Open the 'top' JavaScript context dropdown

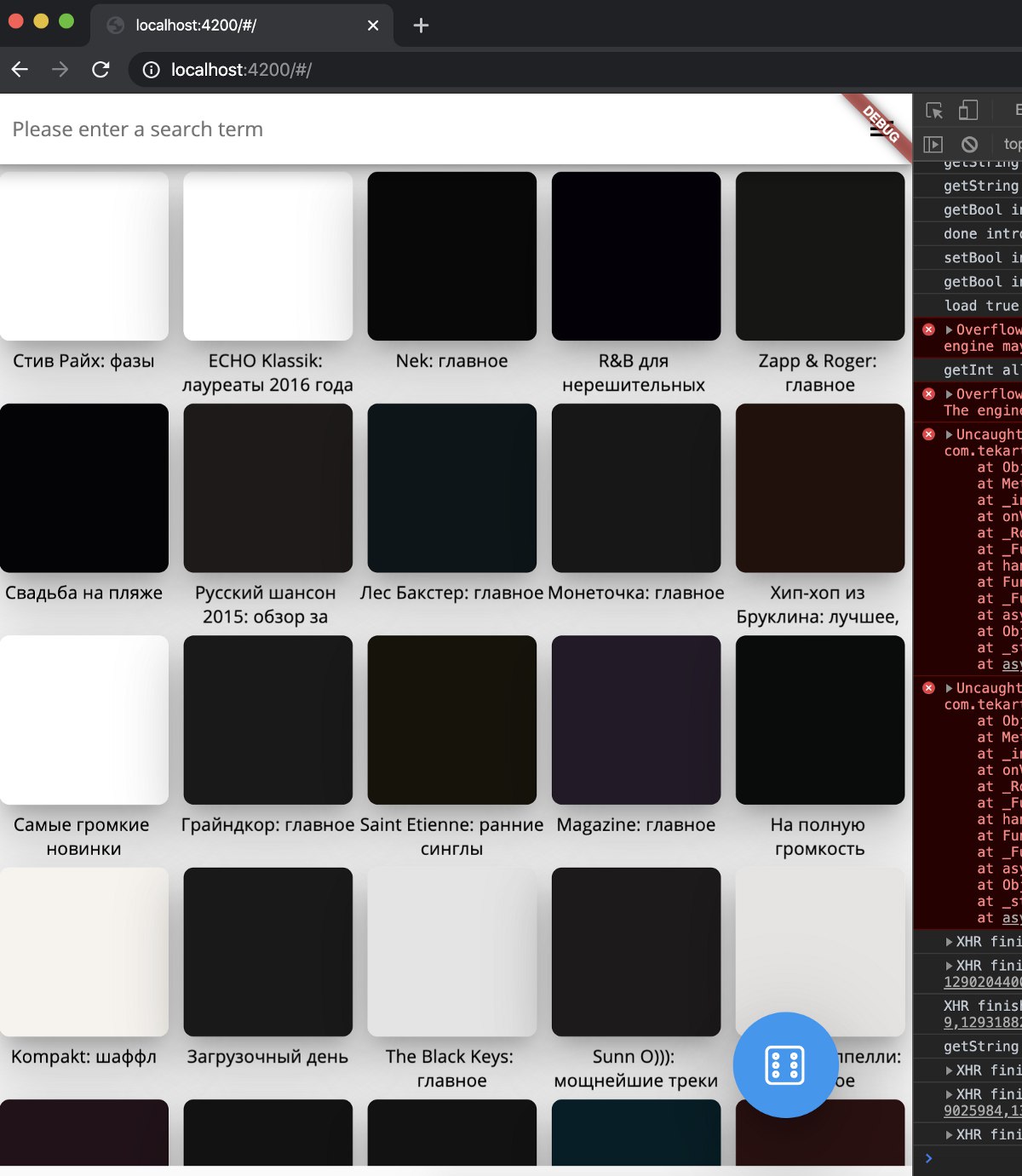[1013, 144]
